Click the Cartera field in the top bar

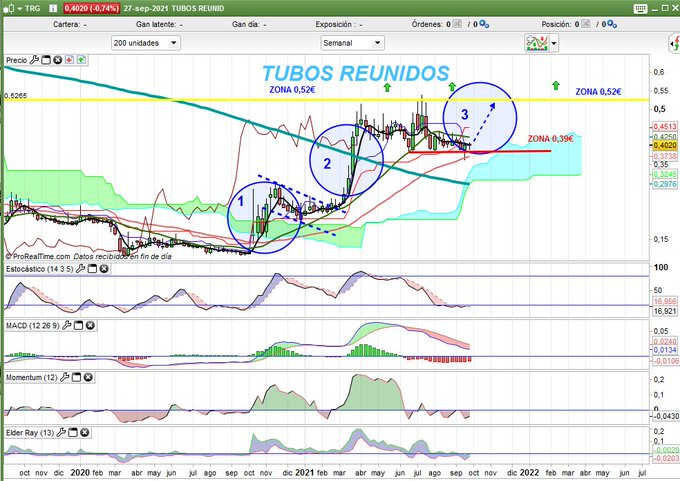[x=69, y=24]
